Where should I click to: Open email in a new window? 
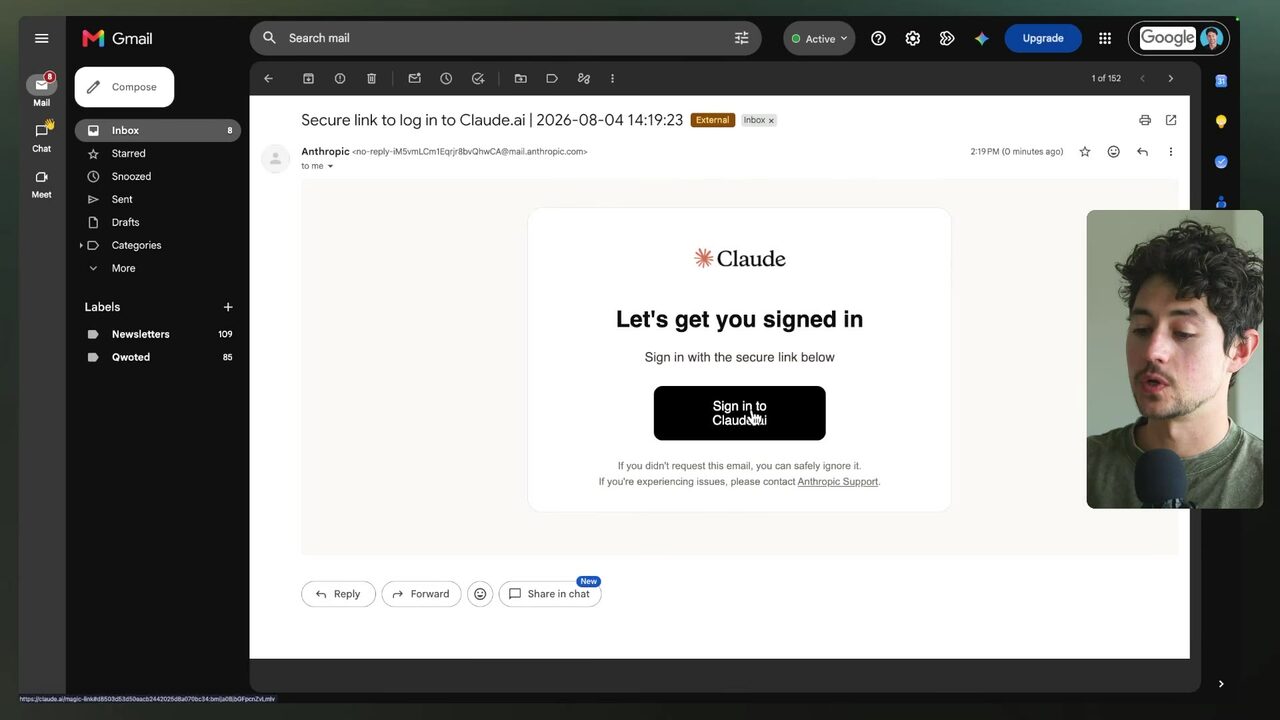point(1171,120)
